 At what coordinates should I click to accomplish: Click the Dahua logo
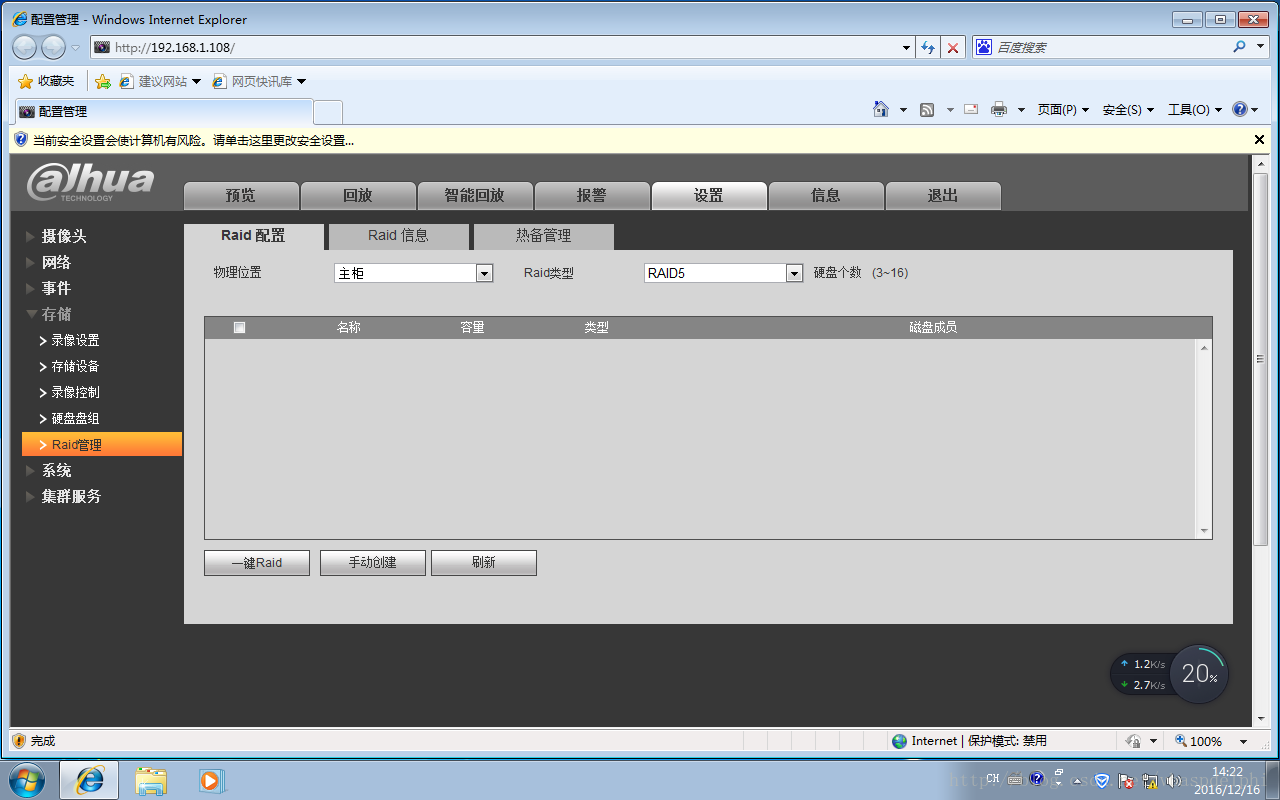(91, 182)
